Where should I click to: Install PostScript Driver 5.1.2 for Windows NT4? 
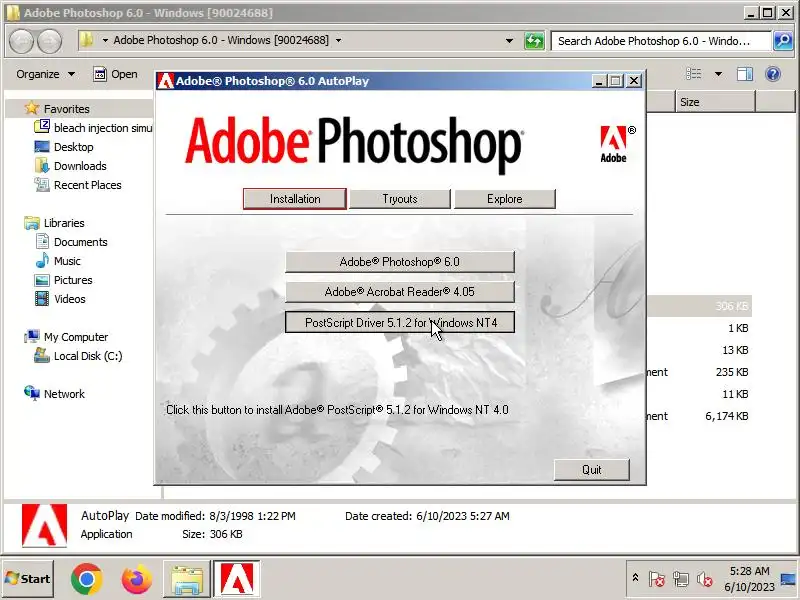click(x=399, y=322)
